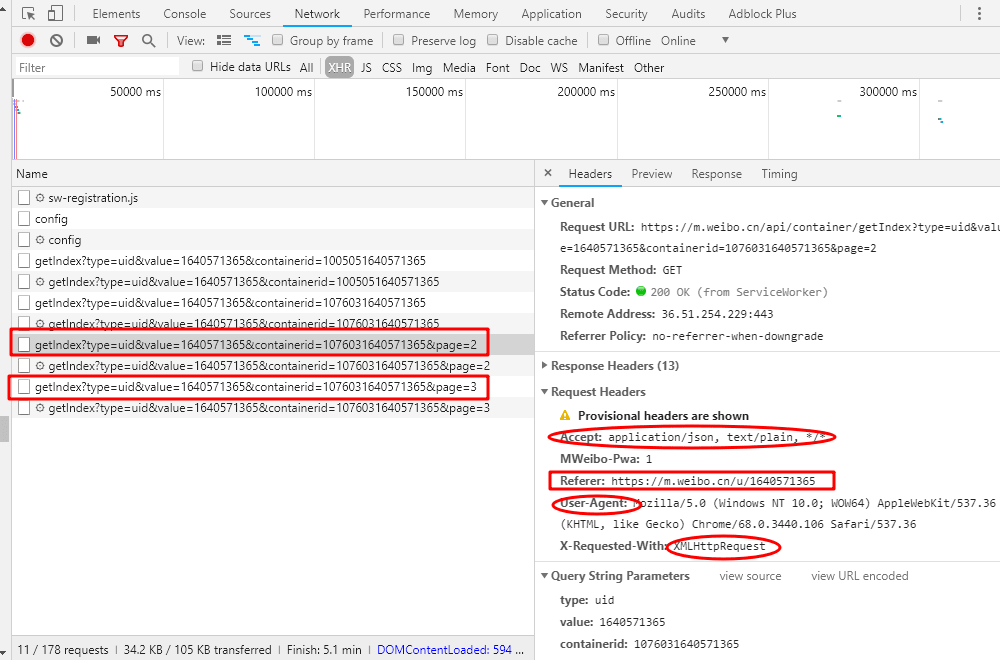Clear the network log

coord(57,40)
